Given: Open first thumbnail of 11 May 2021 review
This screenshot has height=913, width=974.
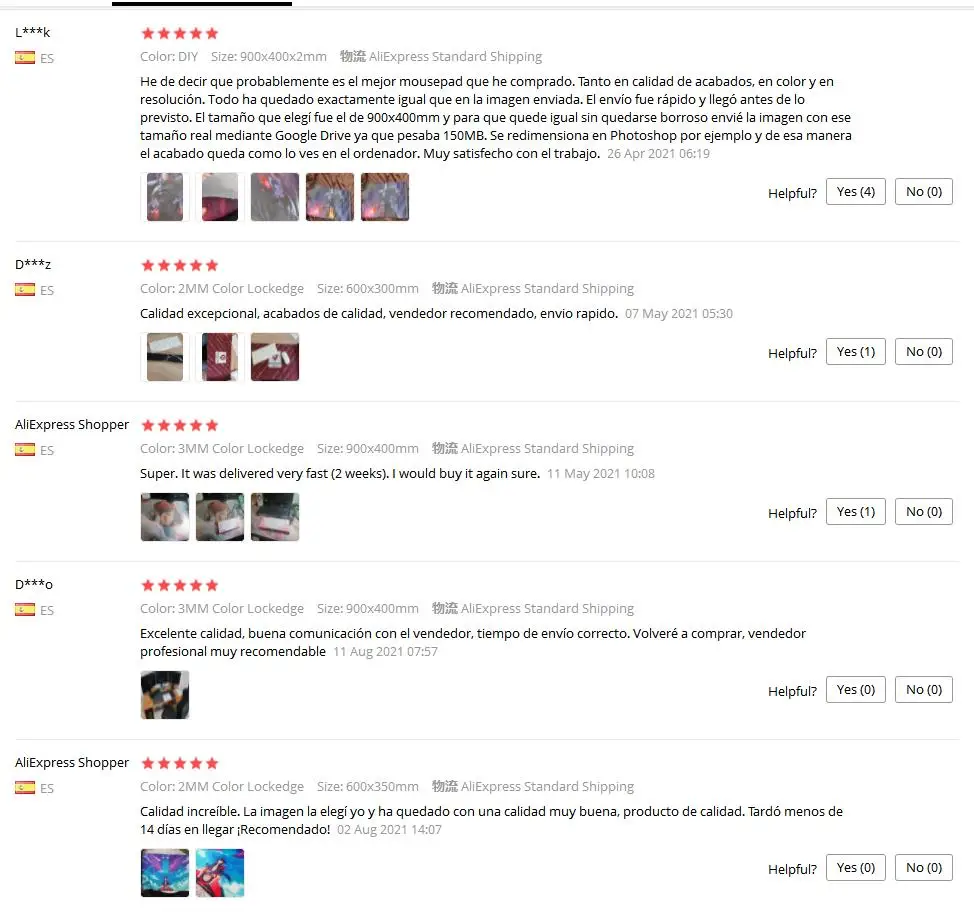Looking at the screenshot, I should (165, 517).
